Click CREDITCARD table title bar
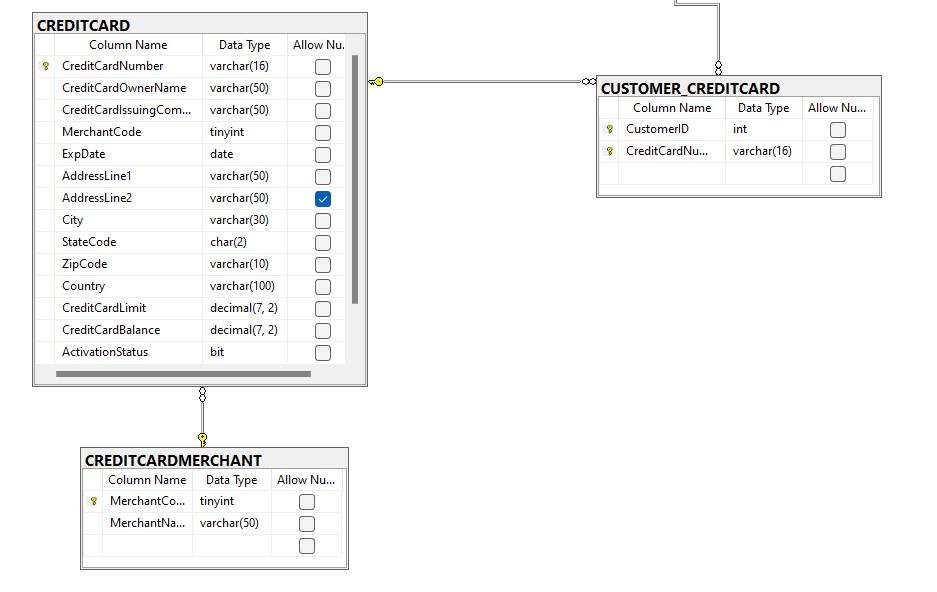 click(x=200, y=25)
